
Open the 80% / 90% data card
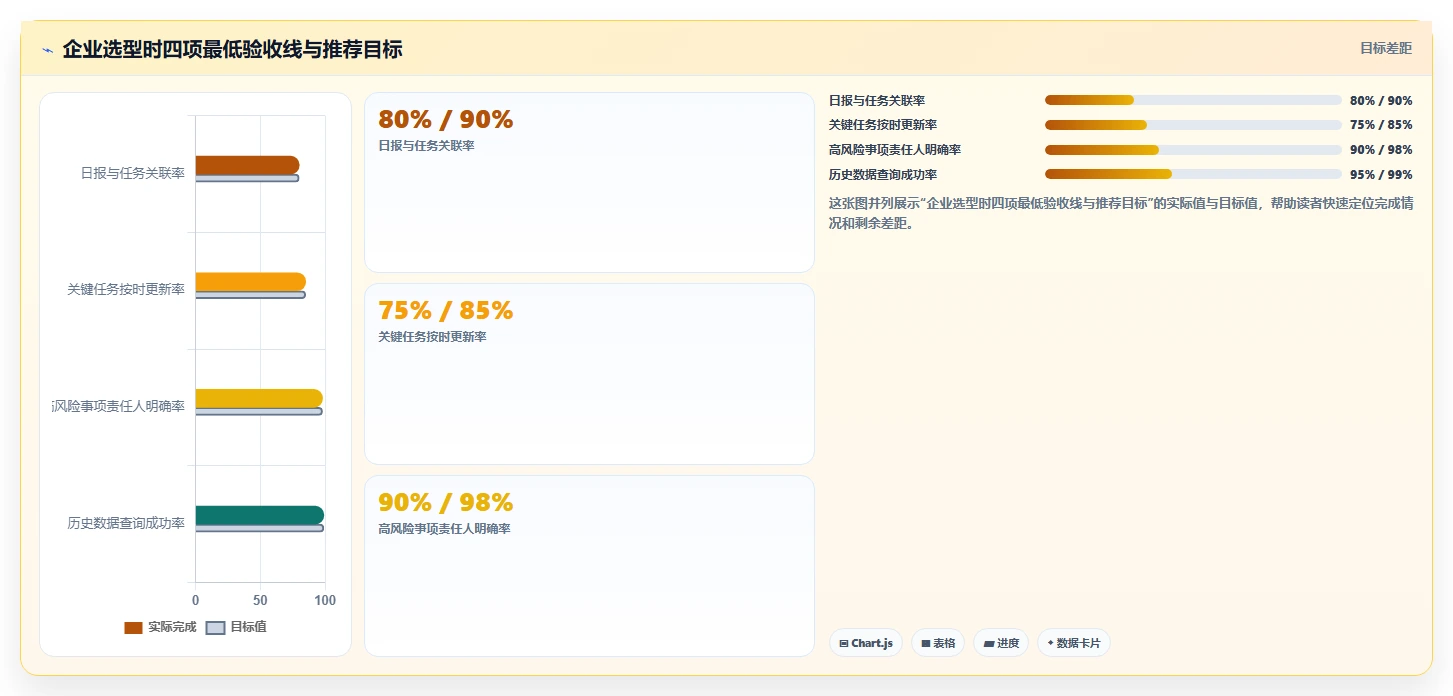point(589,182)
